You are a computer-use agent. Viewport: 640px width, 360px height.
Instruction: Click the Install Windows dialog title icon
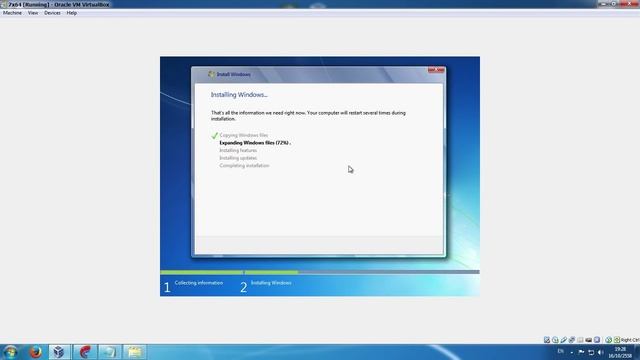[x=211, y=74]
